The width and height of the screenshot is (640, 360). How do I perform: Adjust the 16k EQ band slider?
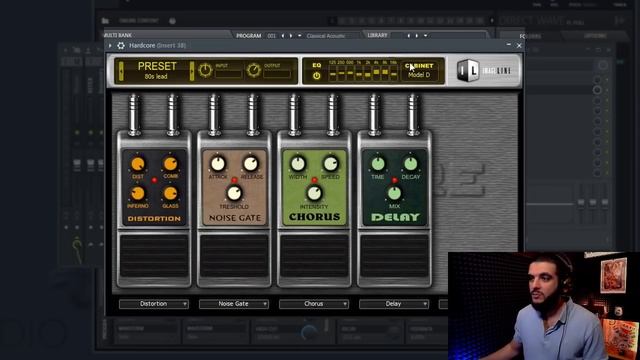(394, 74)
